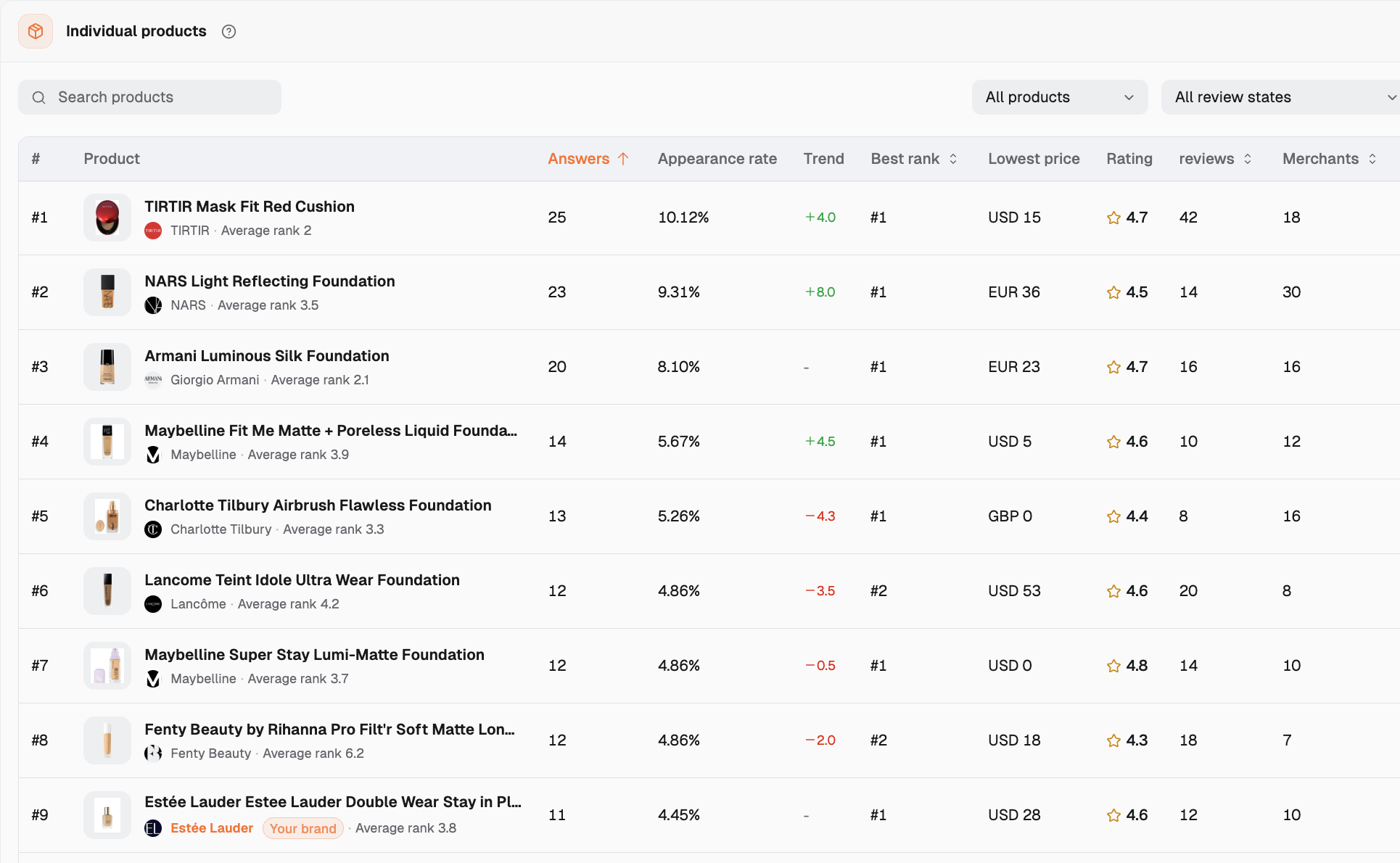
Task: Click the Trend column header
Action: point(823,159)
